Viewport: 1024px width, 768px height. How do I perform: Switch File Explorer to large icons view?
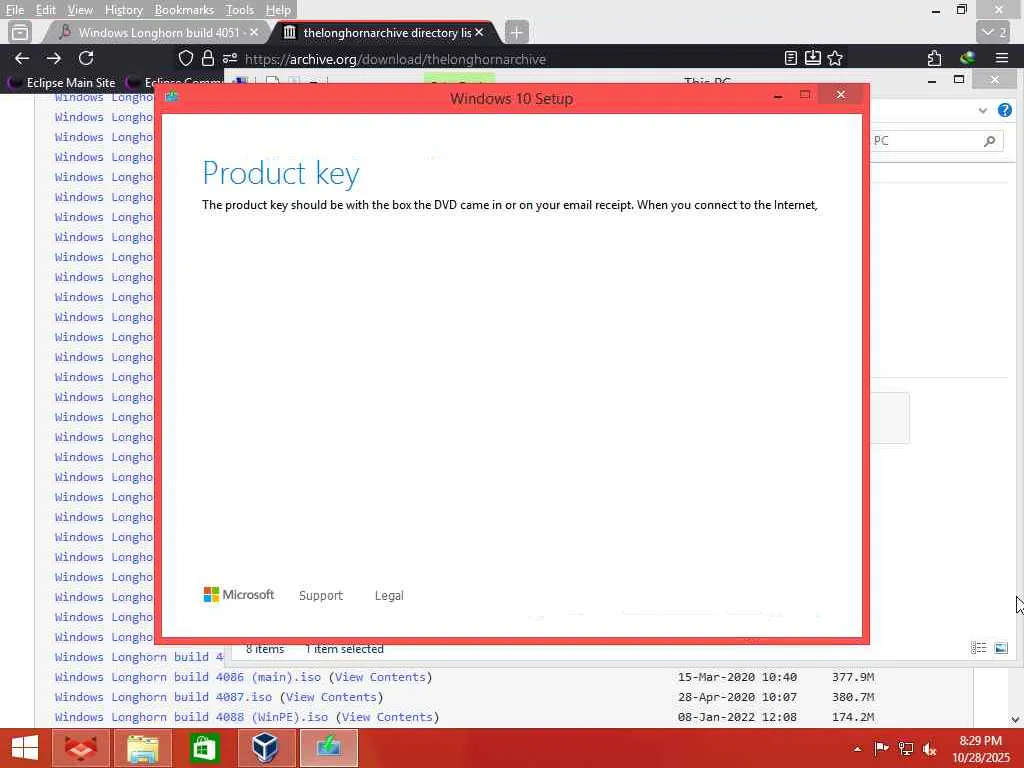[1000, 648]
